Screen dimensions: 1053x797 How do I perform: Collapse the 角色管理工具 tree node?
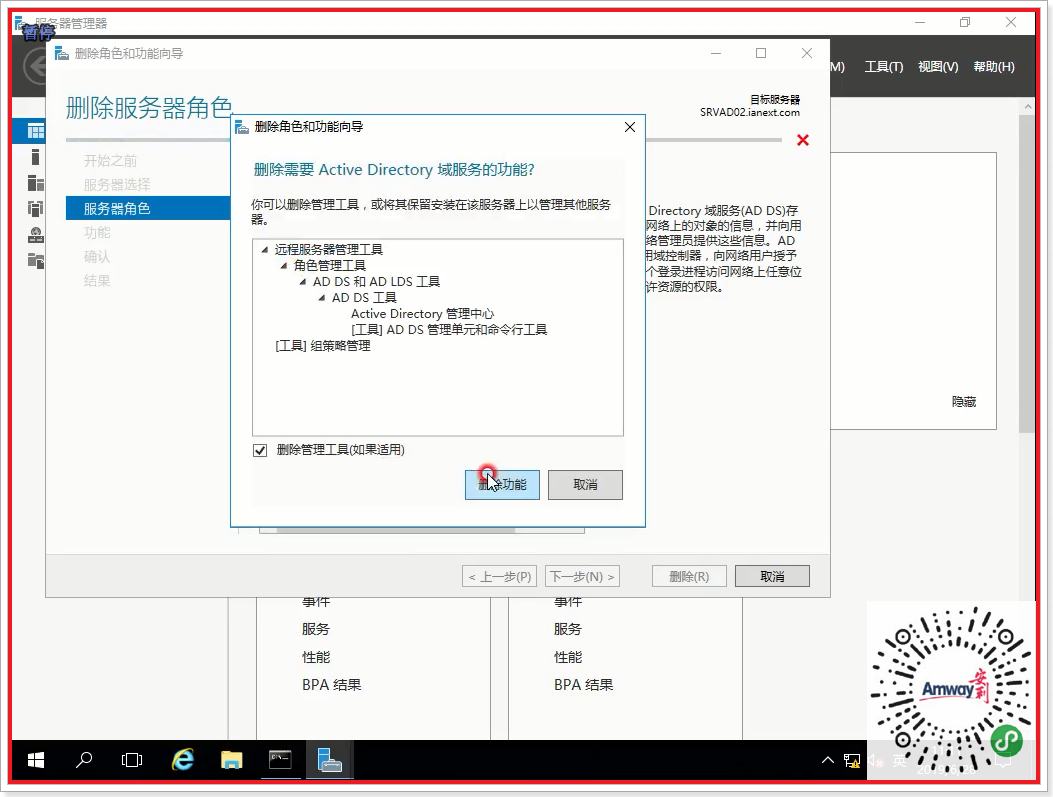[x=283, y=266]
